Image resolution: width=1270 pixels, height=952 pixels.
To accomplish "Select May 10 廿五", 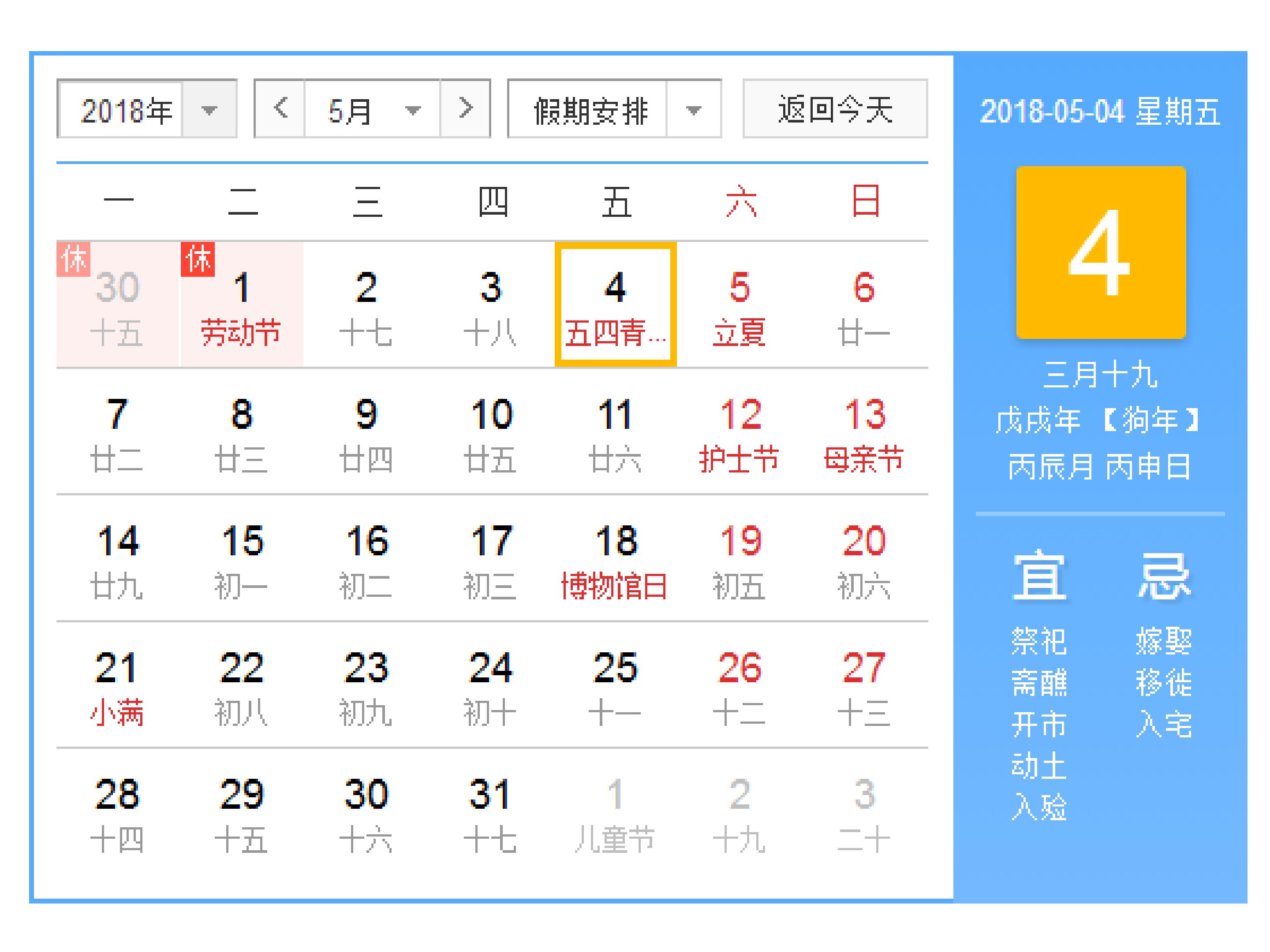I will coord(491,431).
